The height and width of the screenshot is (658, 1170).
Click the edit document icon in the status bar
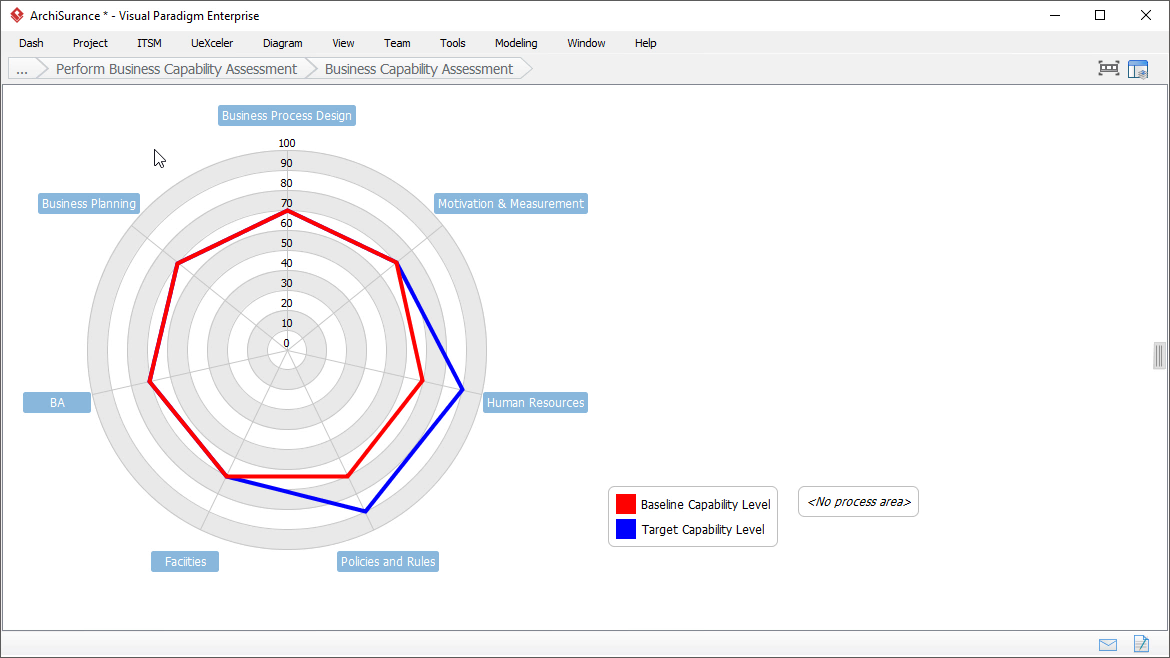[1141, 644]
